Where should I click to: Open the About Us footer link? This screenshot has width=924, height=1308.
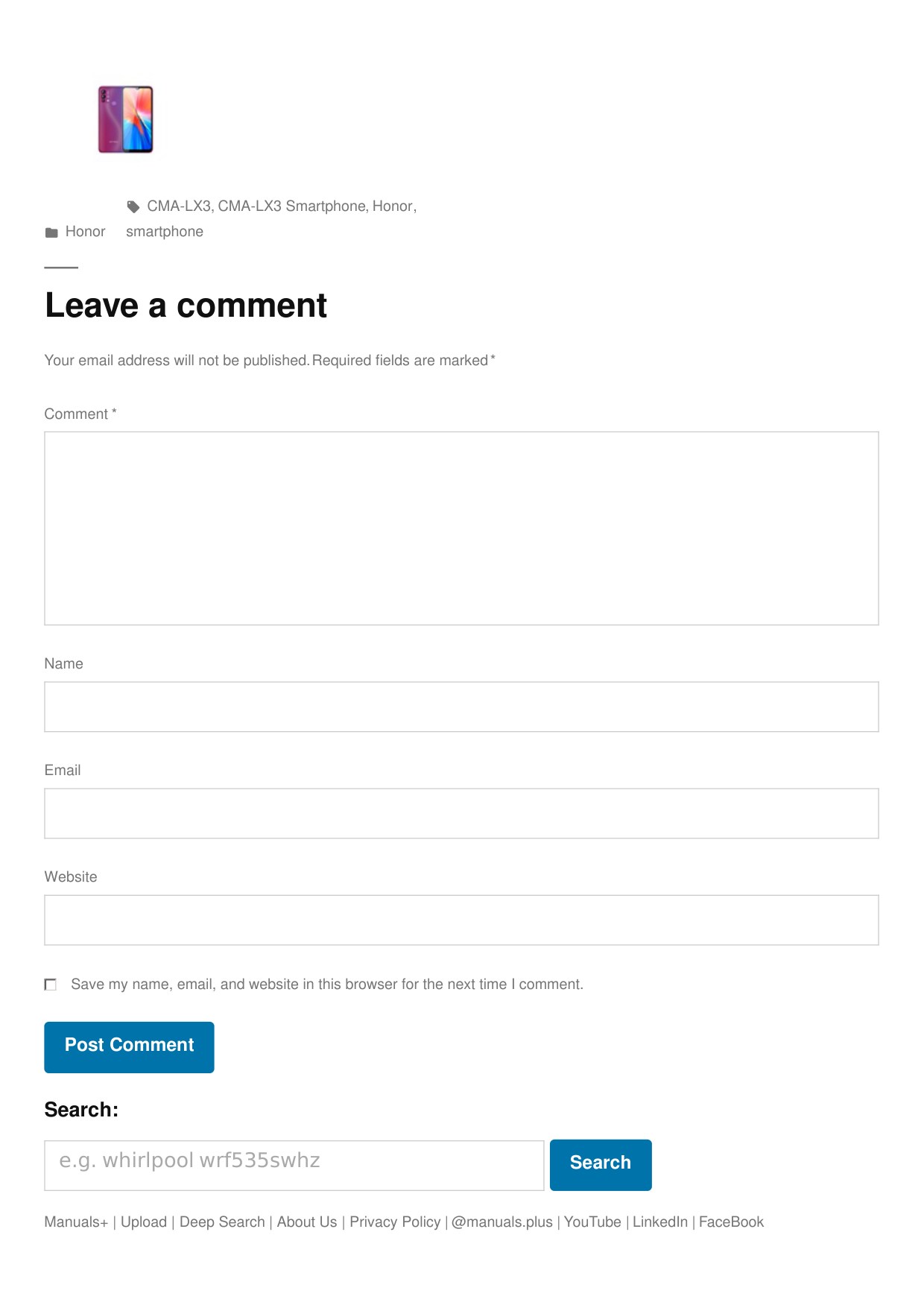[307, 1222]
